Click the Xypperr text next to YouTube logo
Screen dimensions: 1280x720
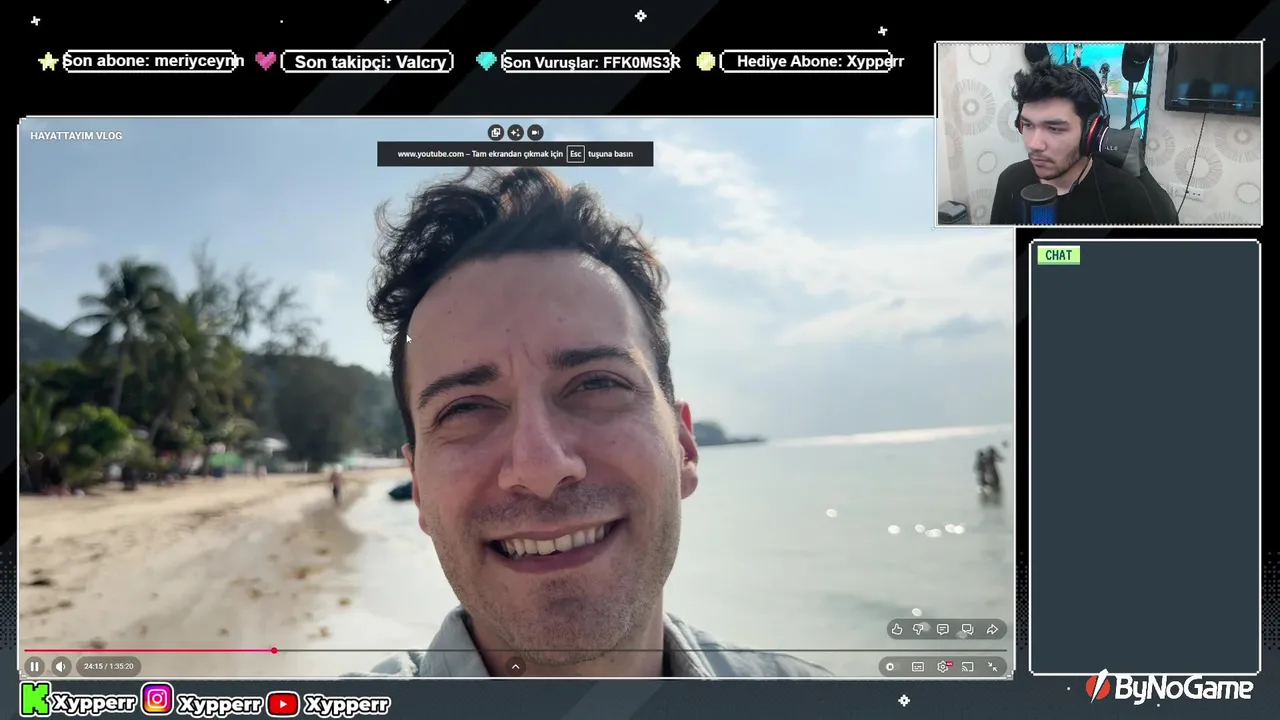click(x=346, y=704)
